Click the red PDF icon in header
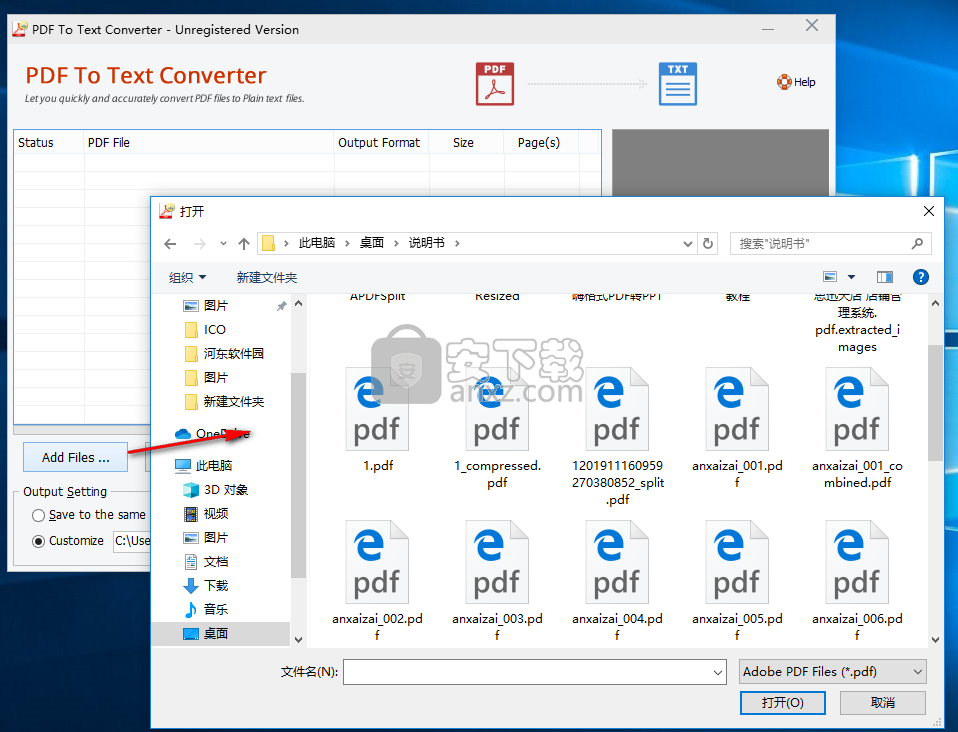The width and height of the screenshot is (958, 732). point(495,84)
